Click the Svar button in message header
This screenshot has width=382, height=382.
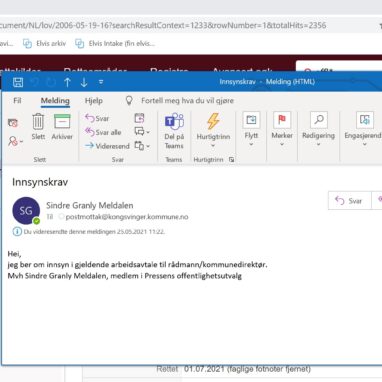pyautogui.click(x=349, y=201)
